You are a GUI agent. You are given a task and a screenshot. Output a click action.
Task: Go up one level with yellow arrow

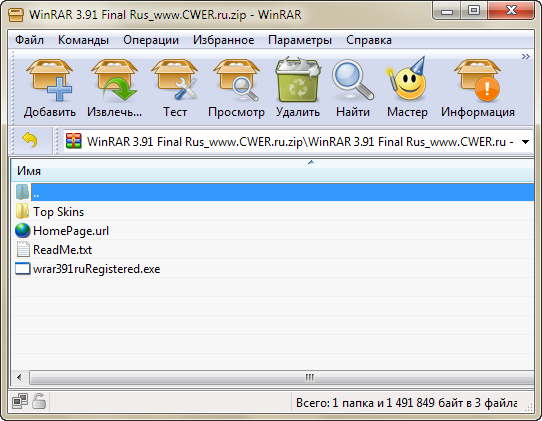click(30, 140)
